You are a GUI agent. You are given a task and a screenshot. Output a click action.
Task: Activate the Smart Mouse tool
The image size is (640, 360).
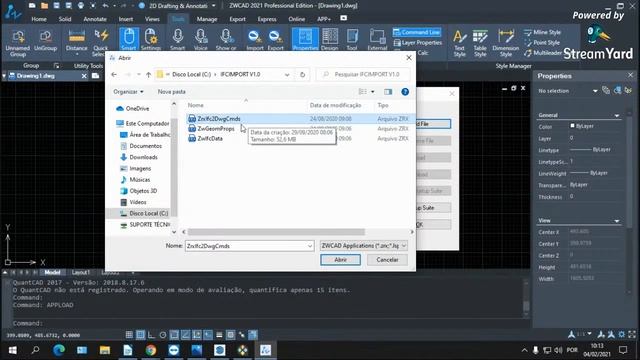[x=129, y=39]
